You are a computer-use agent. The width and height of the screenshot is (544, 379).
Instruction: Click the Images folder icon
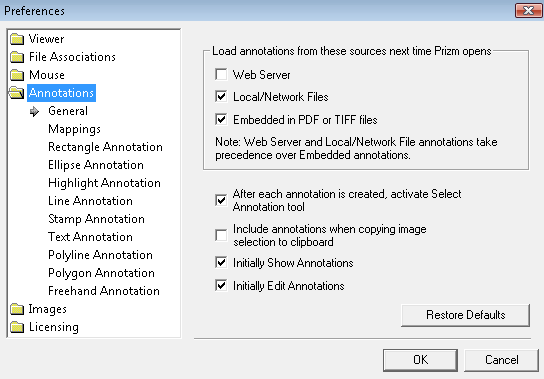(17, 309)
